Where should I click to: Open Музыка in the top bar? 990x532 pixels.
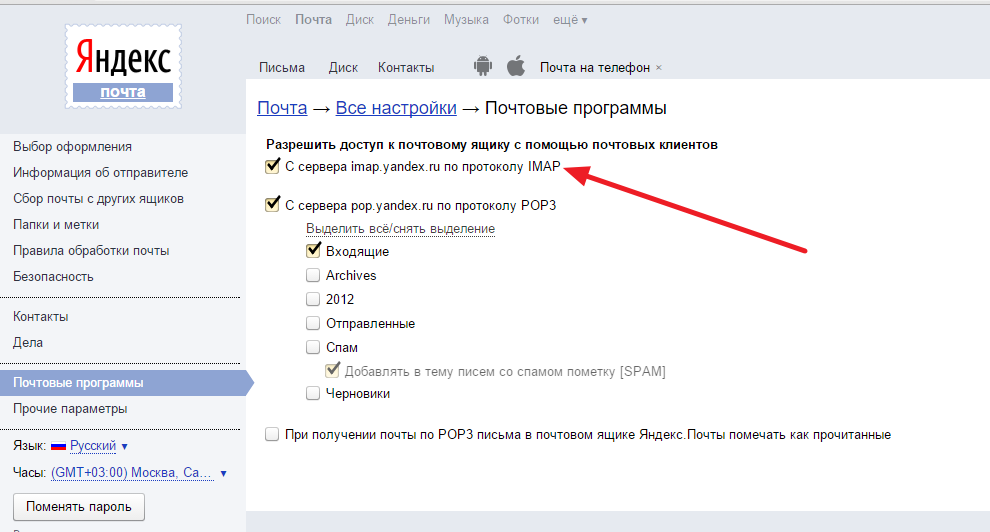[466, 20]
